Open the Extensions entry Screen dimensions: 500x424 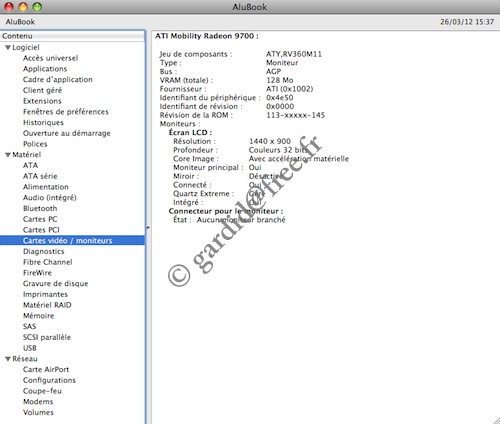point(42,101)
